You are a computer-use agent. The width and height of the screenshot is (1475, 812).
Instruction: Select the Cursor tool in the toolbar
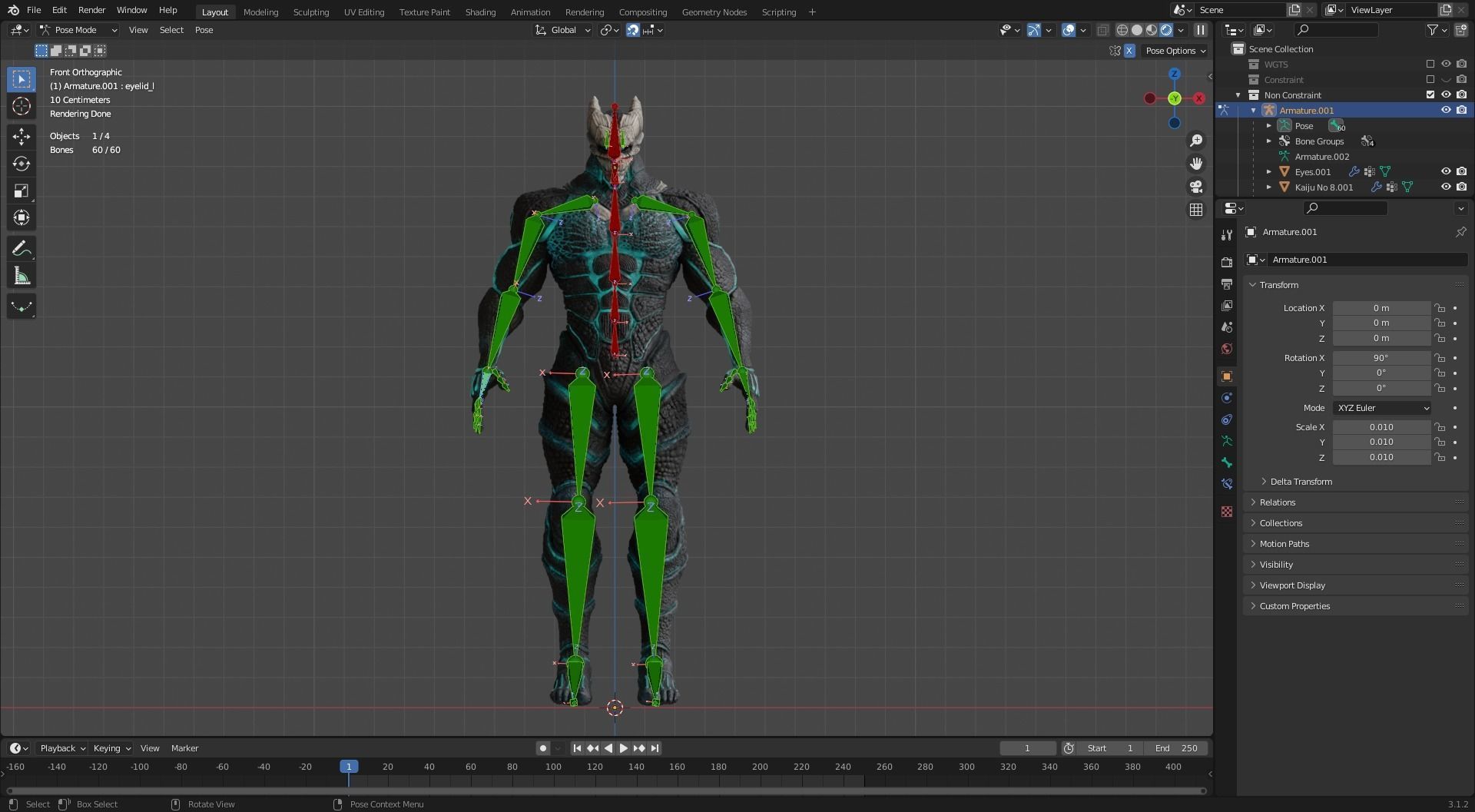[22, 106]
